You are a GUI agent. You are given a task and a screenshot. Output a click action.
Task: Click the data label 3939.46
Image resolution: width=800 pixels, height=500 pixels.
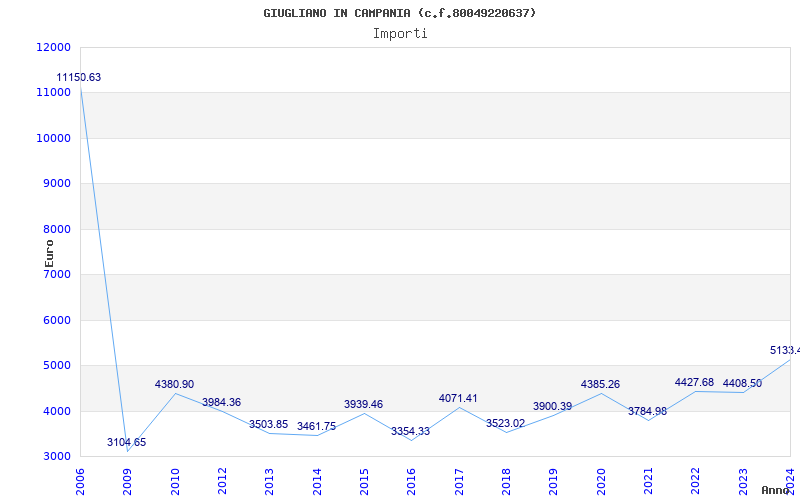[x=363, y=405]
